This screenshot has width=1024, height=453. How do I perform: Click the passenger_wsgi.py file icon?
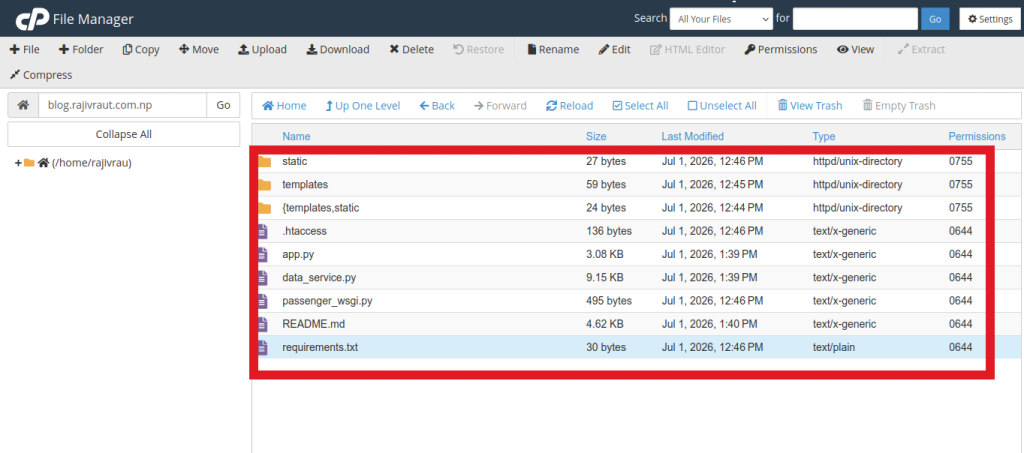(x=263, y=301)
